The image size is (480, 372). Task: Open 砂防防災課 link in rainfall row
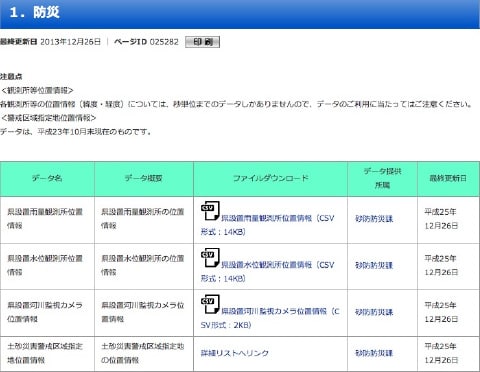tap(374, 219)
